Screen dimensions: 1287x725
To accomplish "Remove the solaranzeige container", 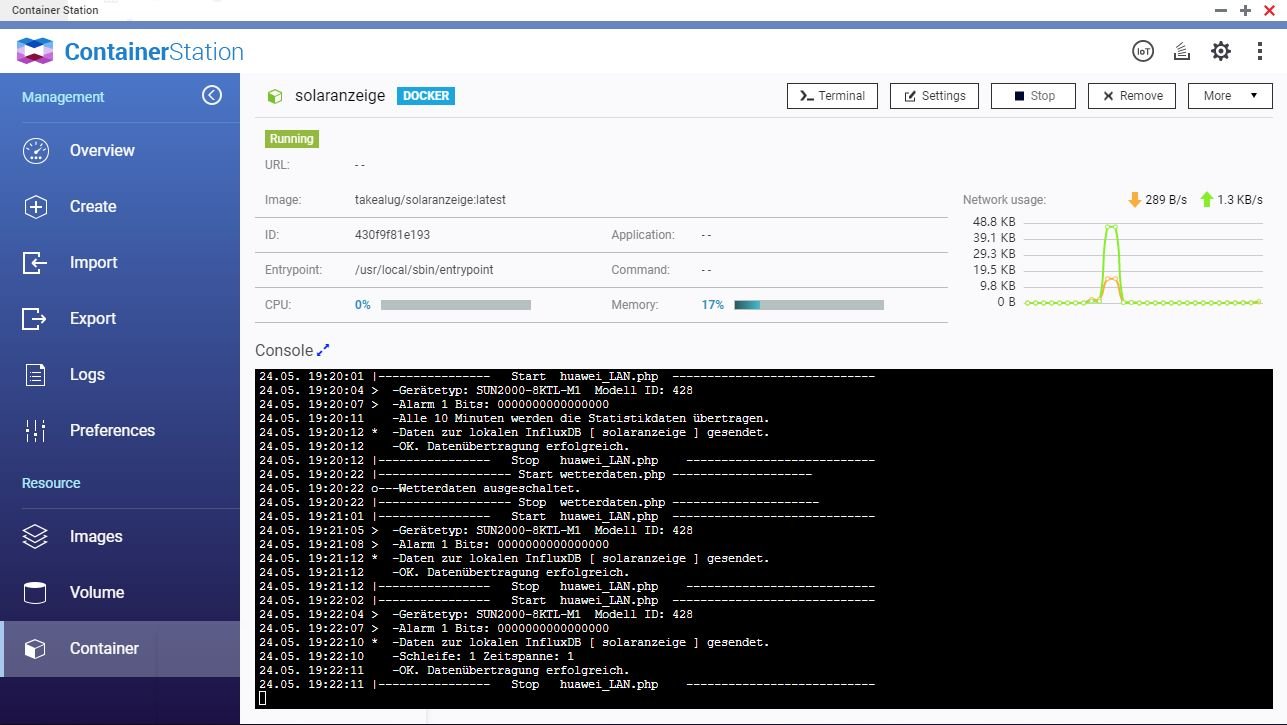I will tap(1132, 96).
